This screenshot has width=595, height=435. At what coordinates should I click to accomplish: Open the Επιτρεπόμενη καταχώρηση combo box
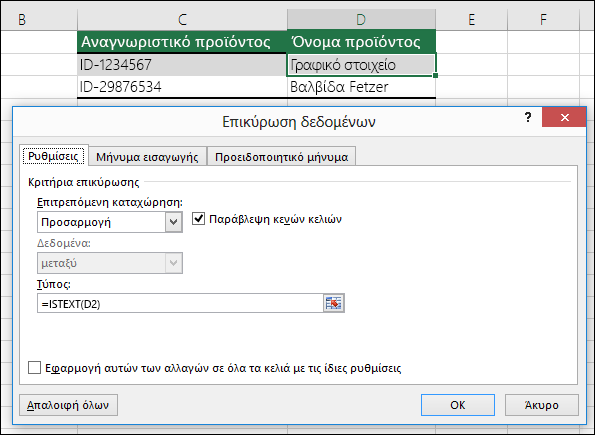point(110,222)
